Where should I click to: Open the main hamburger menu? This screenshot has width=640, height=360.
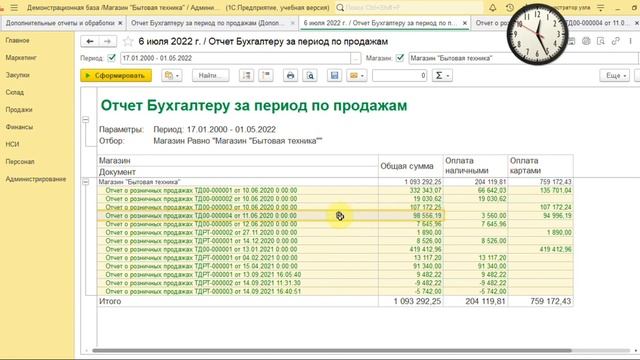(x=14, y=8)
